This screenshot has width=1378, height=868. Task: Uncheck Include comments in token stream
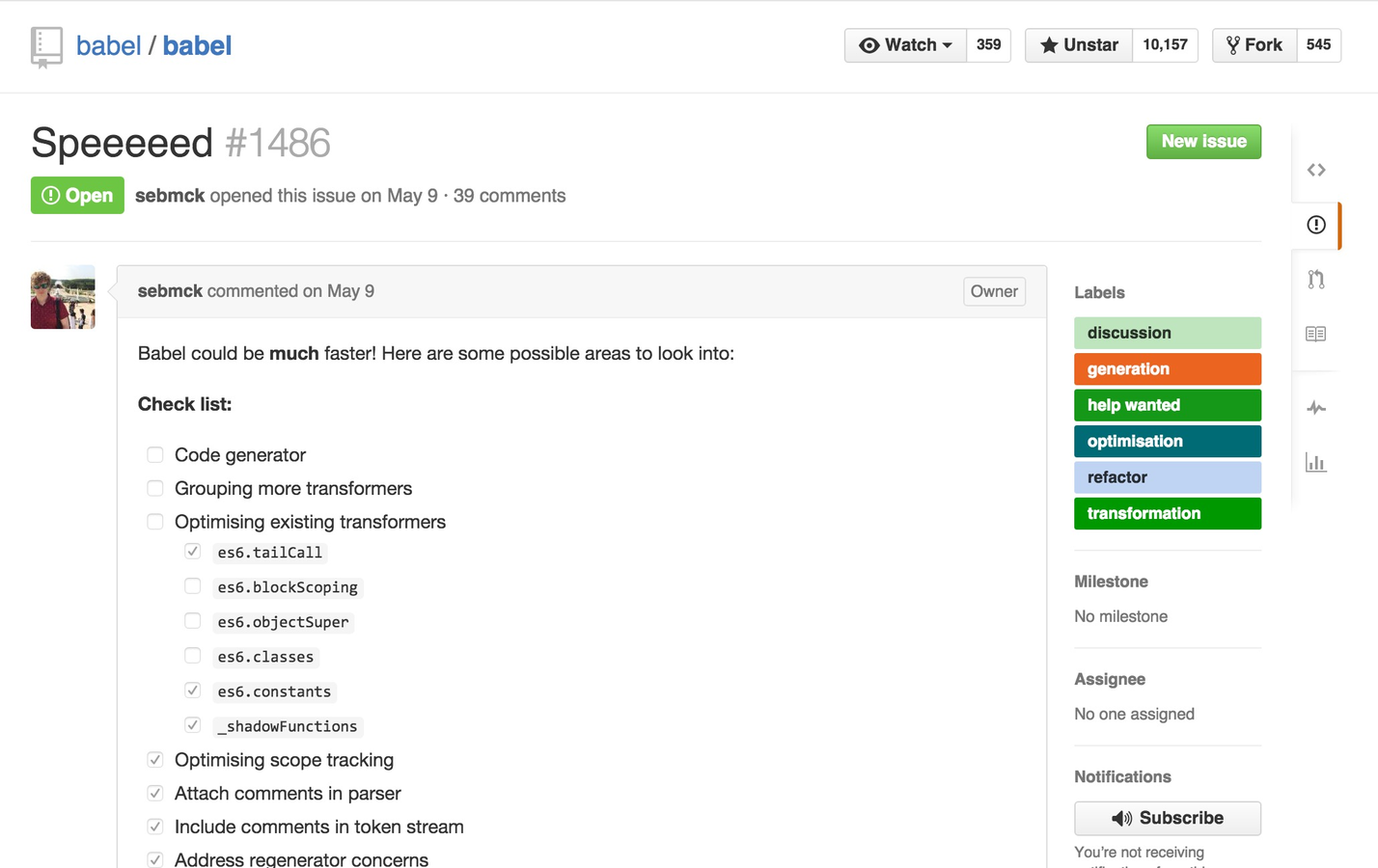click(155, 827)
